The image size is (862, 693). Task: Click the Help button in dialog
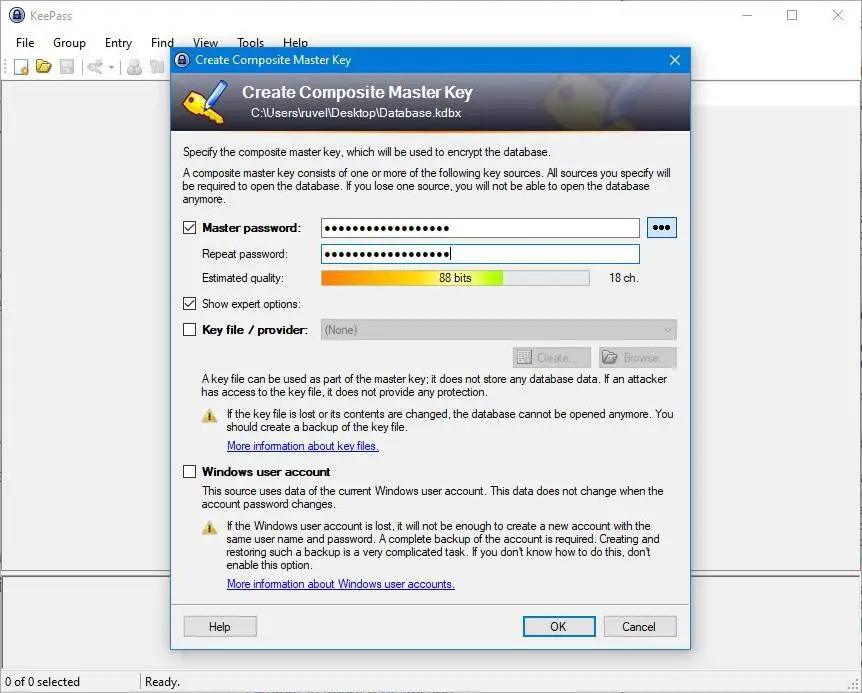[x=220, y=627]
